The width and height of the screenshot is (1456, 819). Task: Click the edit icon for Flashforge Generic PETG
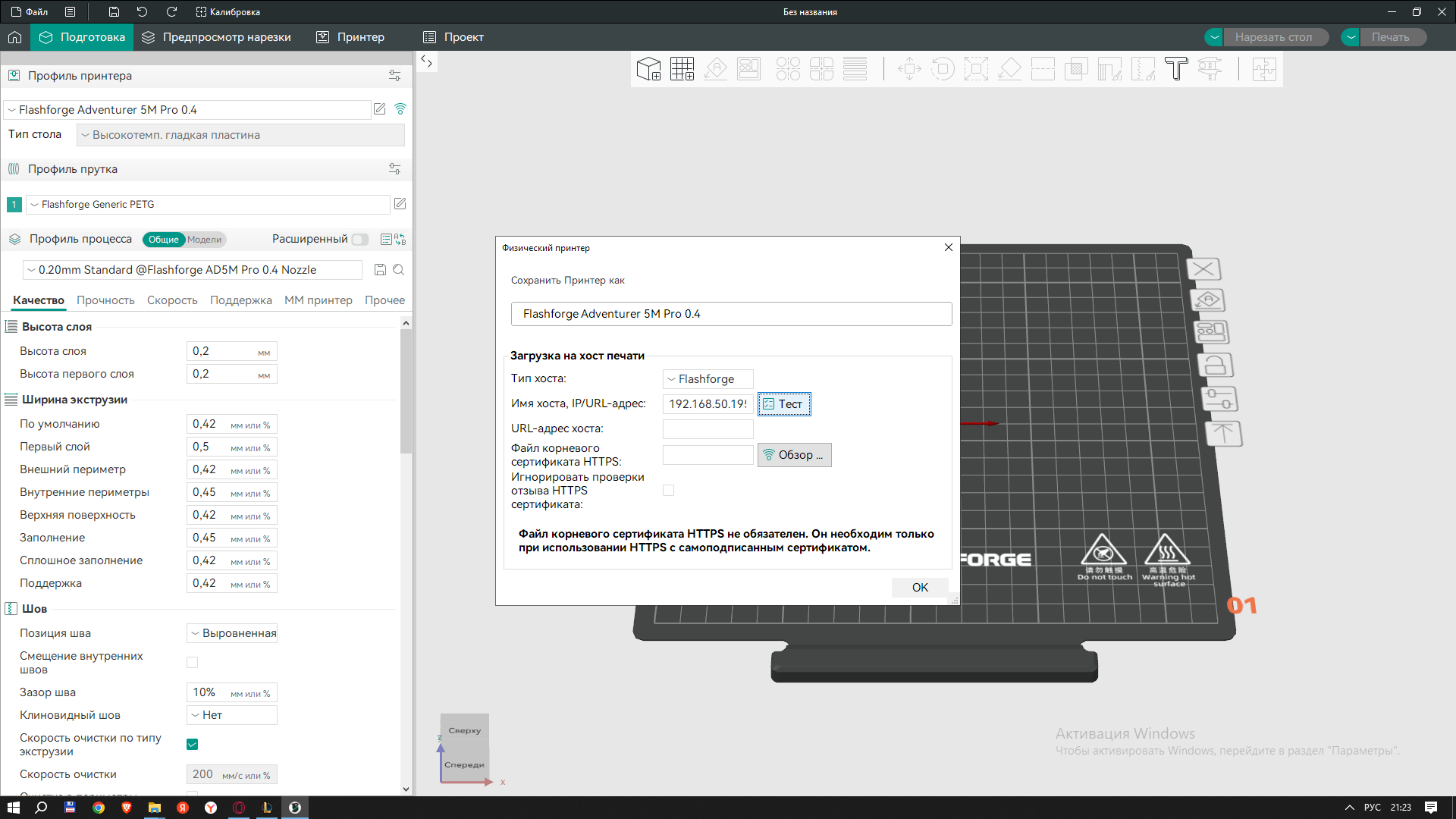coord(400,204)
